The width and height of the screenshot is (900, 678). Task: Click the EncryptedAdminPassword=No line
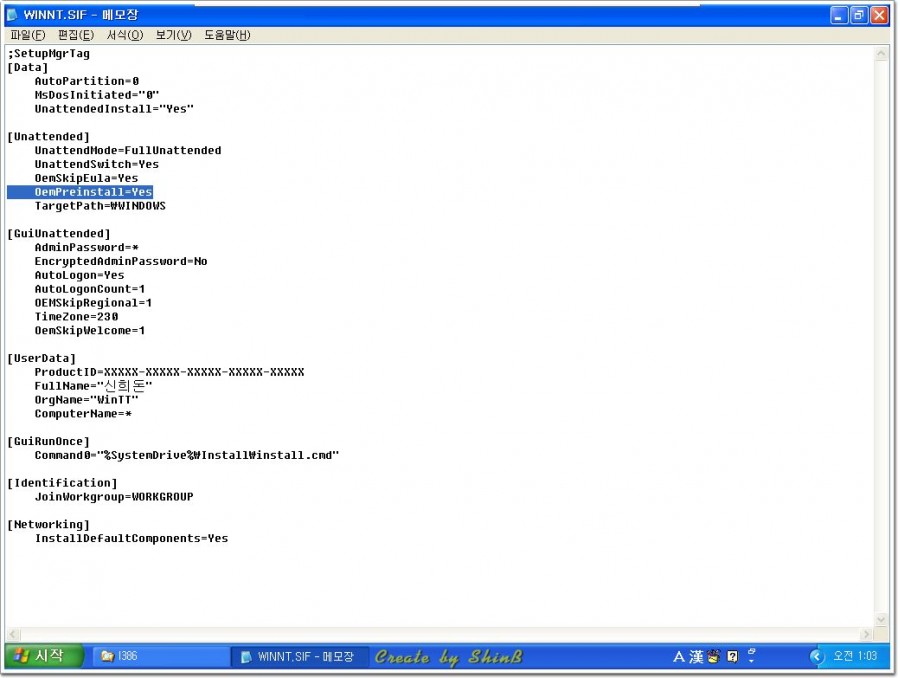[x=121, y=261]
